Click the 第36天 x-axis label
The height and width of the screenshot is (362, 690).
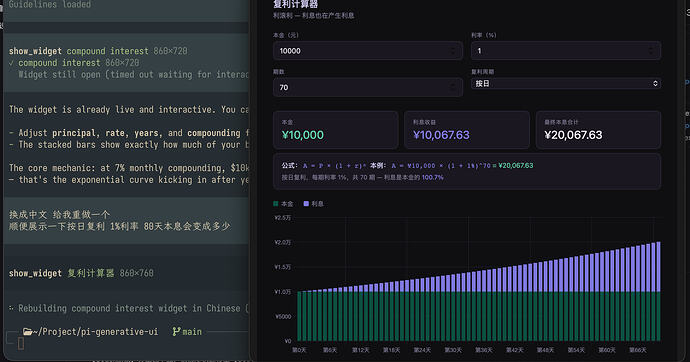(484, 350)
